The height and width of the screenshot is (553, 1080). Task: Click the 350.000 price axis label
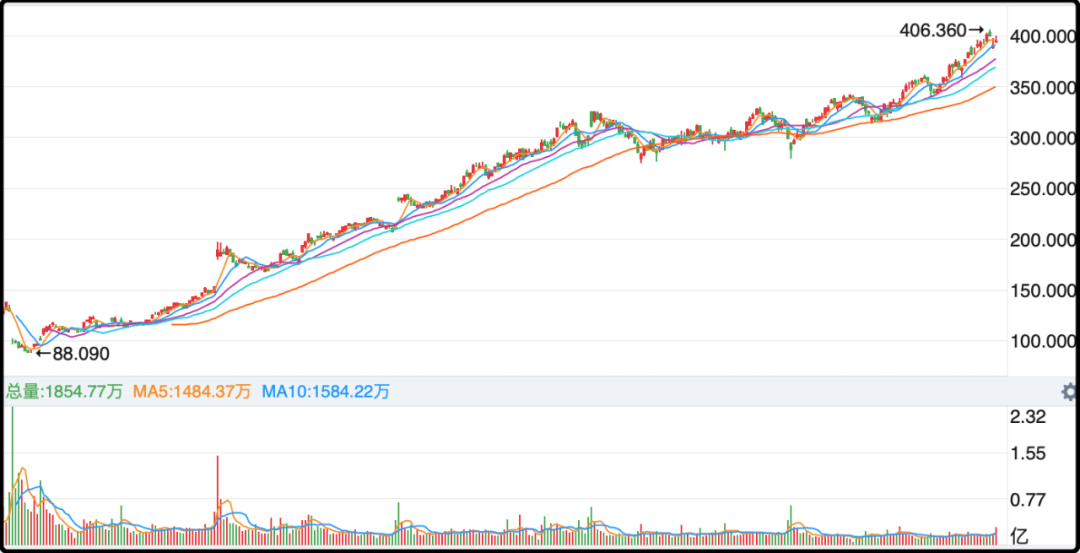(x=1043, y=87)
